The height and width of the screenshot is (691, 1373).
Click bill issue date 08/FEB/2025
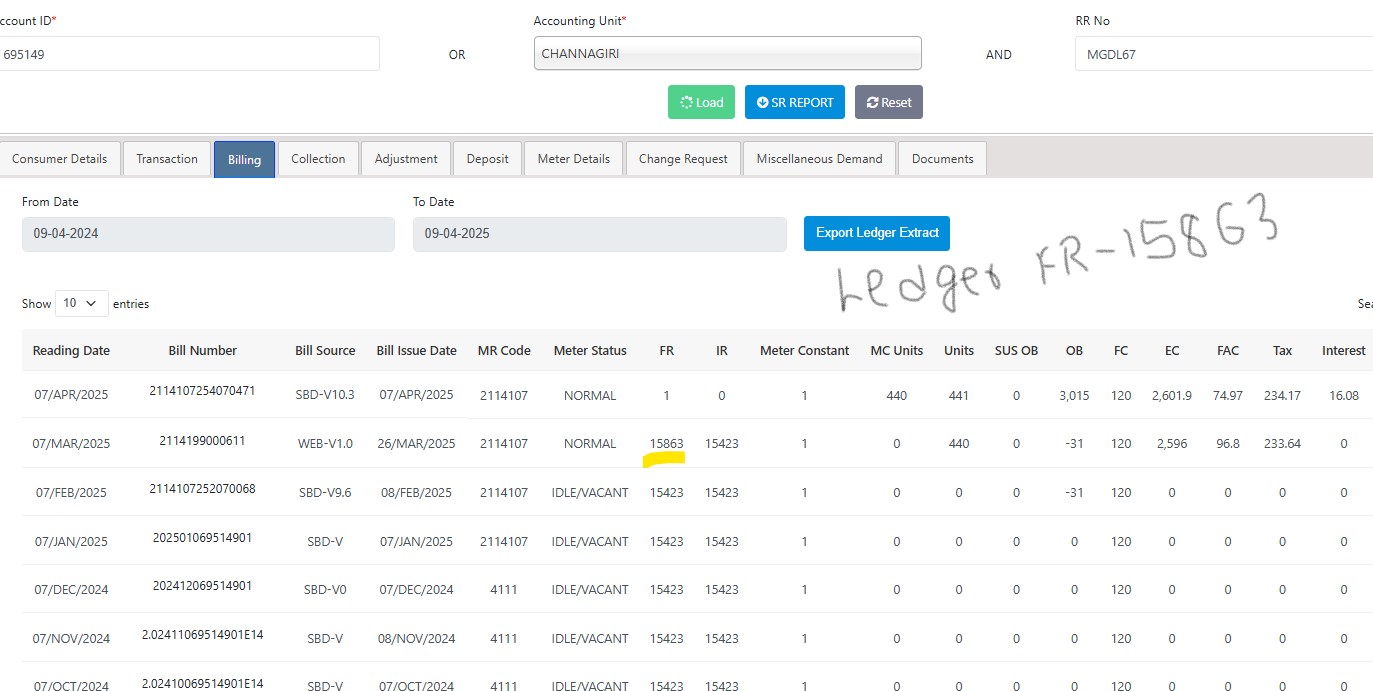click(x=416, y=493)
